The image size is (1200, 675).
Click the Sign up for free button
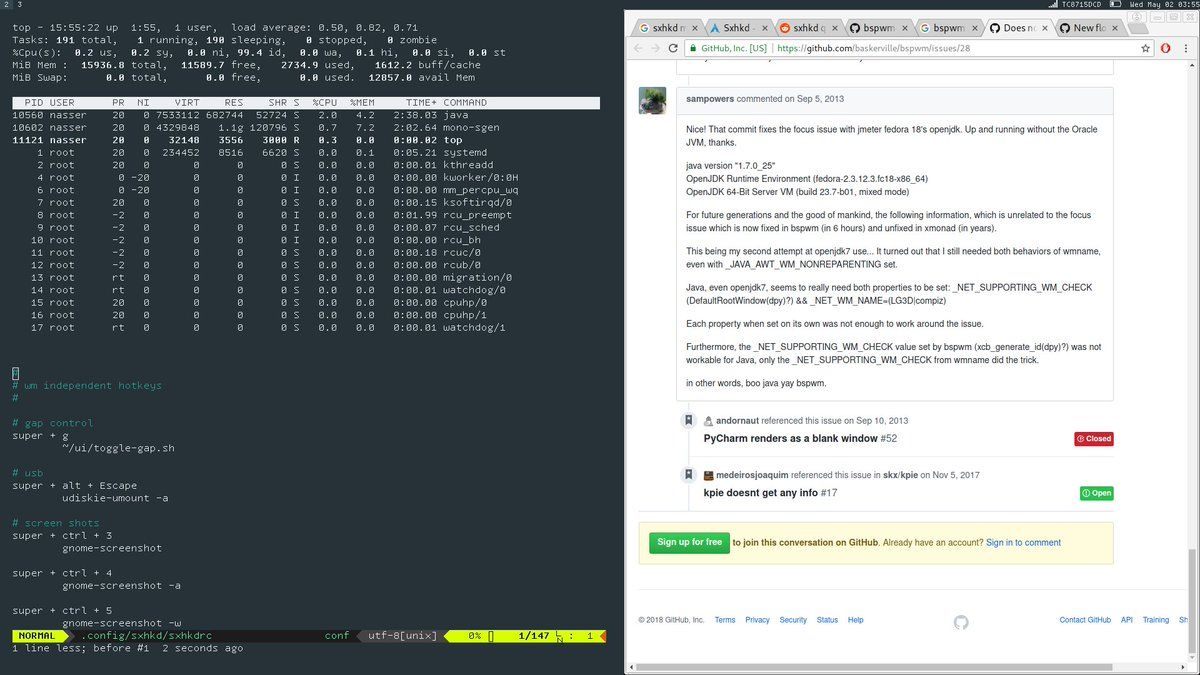coord(687,542)
